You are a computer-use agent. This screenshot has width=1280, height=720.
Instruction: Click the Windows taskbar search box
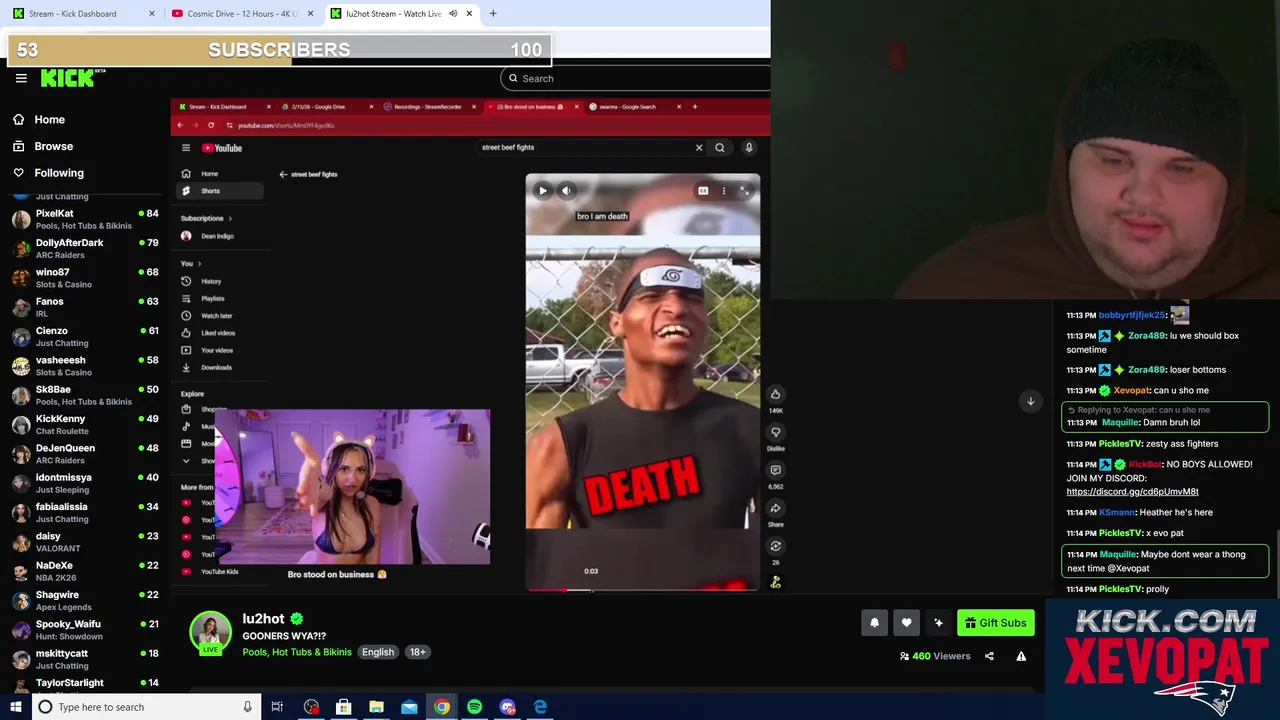(147, 707)
